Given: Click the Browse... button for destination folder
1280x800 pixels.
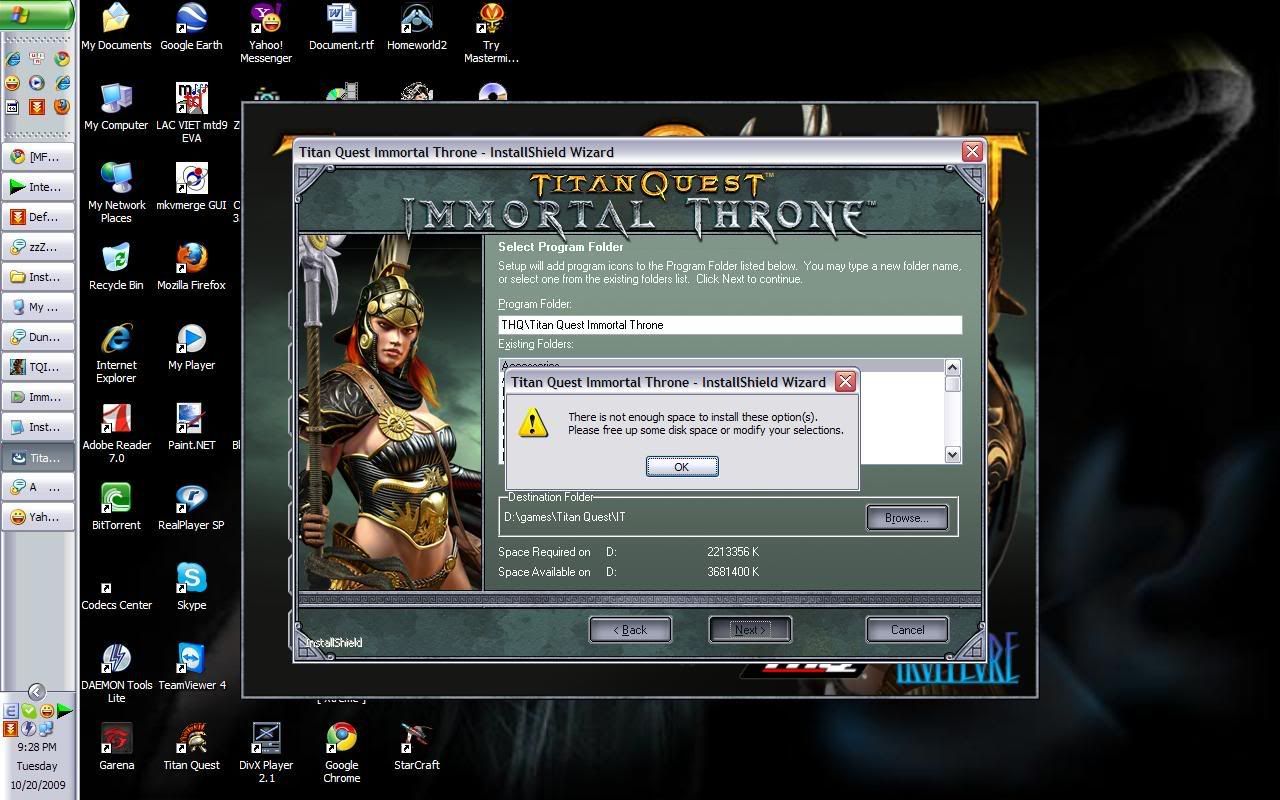Looking at the screenshot, I should (907, 517).
